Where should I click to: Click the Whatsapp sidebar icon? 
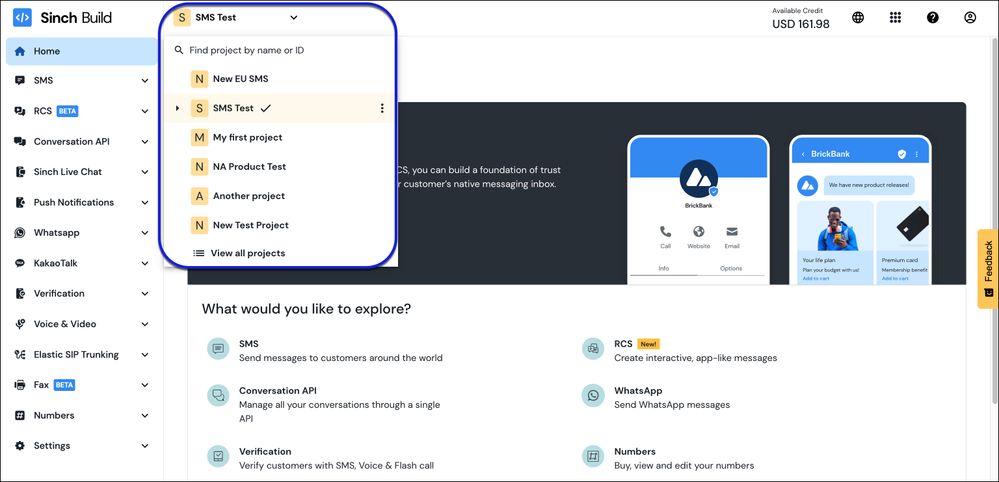pyautogui.click(x=20, y=233)
